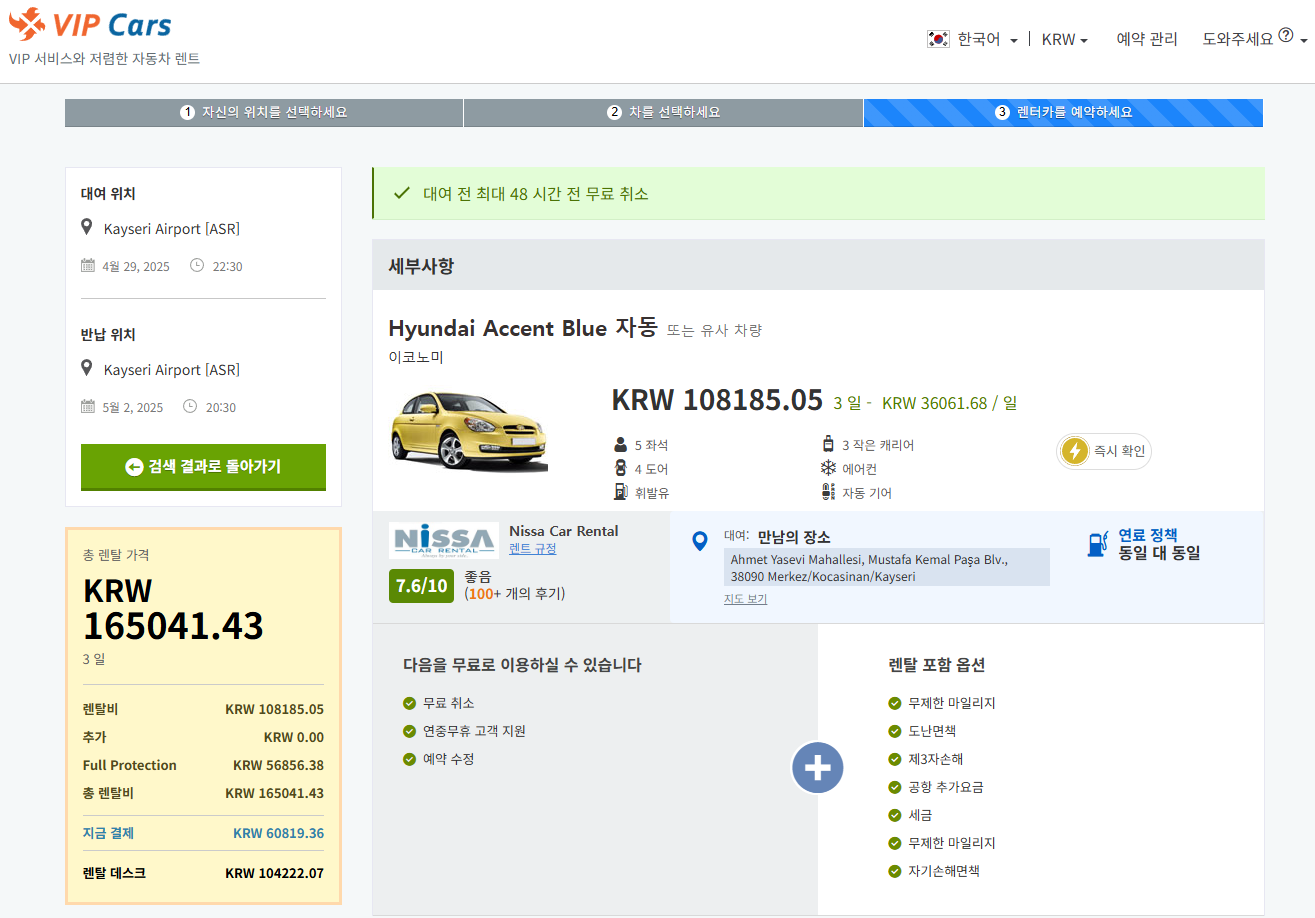The image size is (1315, 918).
Task: Click the 지금 결제 KRW 60819.36 amount
Action: pos(278,833)
